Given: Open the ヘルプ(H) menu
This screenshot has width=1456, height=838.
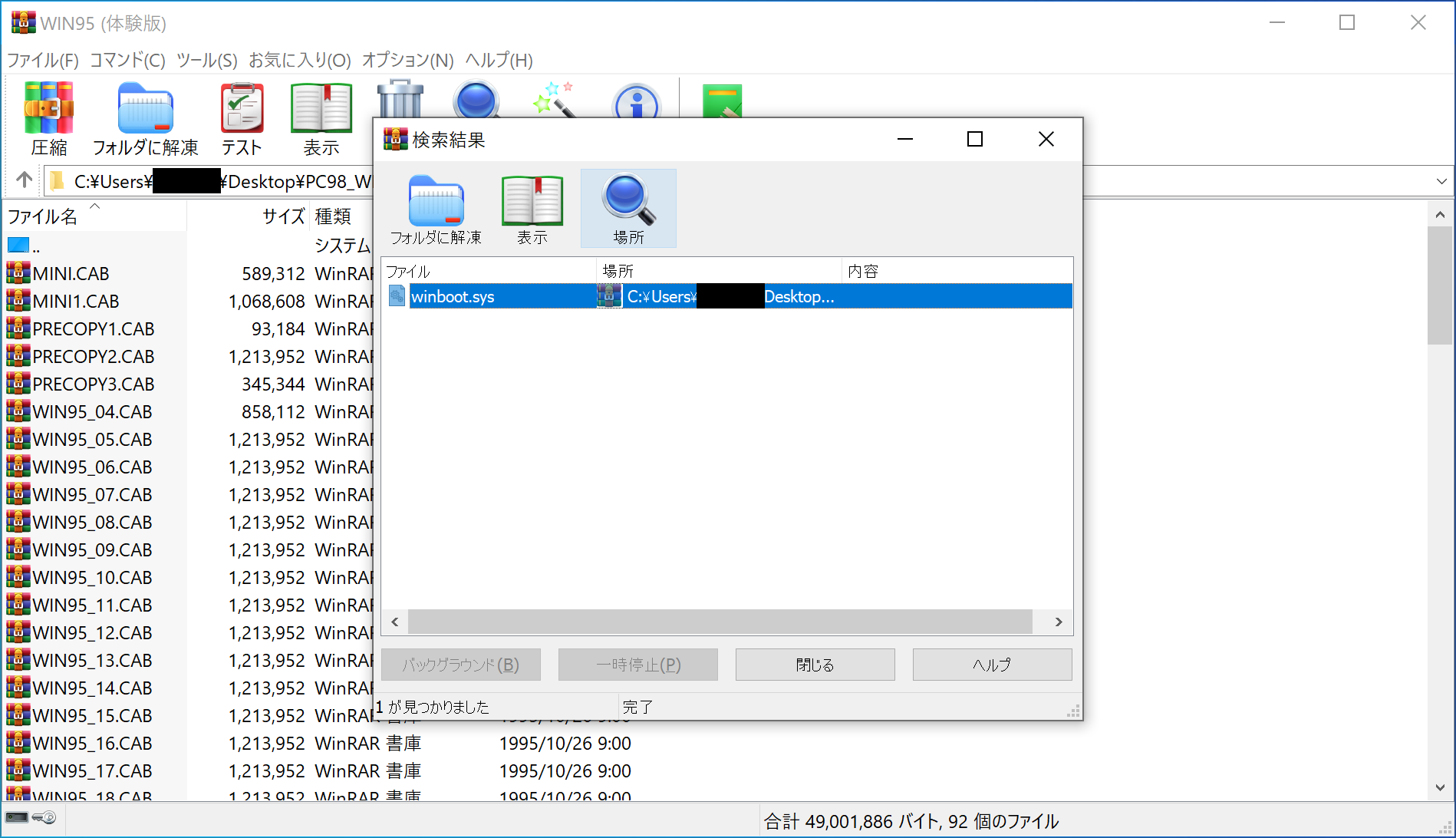Looking at the screenshot, I should pos(499,60).
